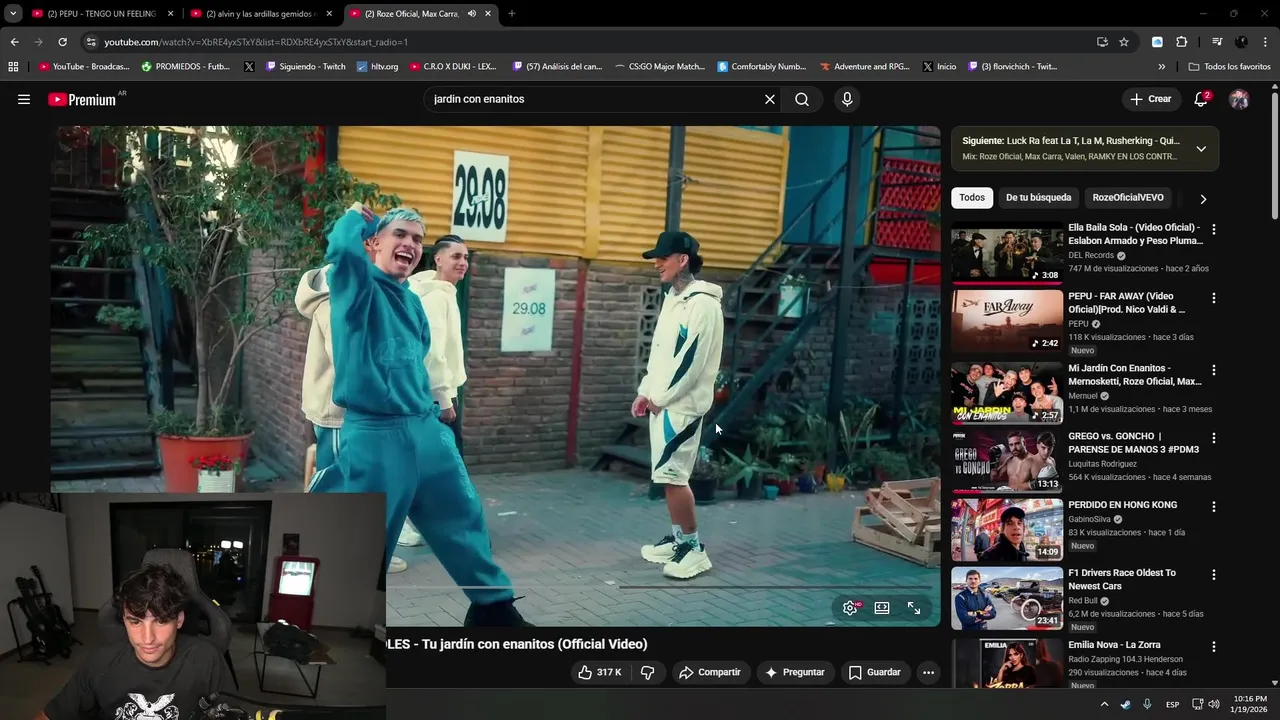View site information icon in address bar
This screenshot has width=1280, height=720.
pos(91,42)
